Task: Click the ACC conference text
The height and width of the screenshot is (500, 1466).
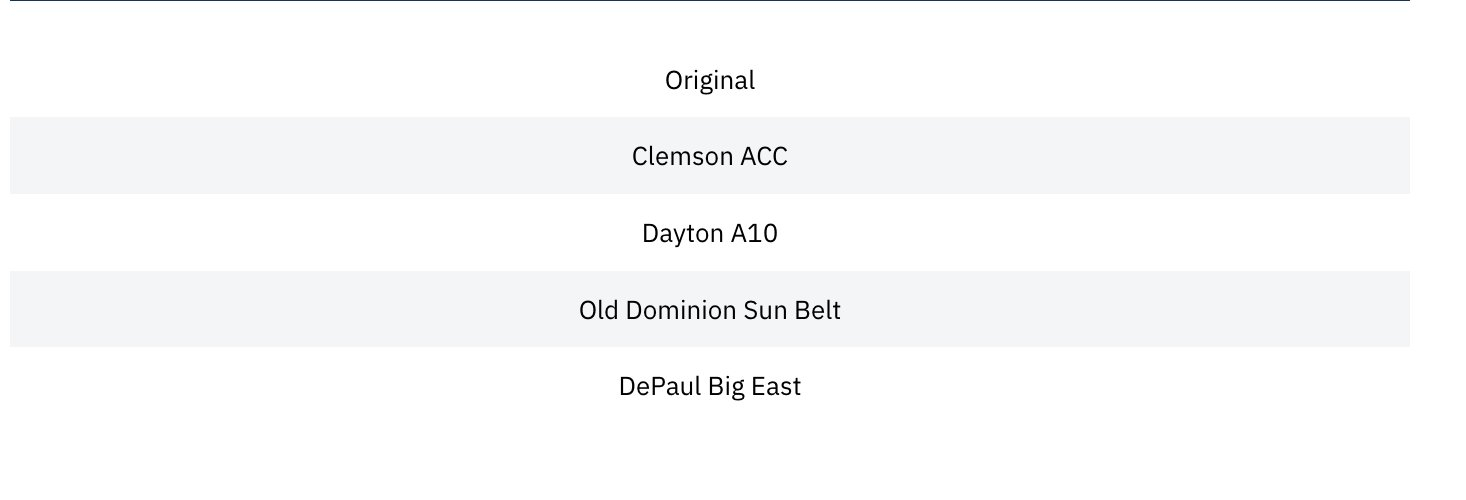Action: point(764,157)
